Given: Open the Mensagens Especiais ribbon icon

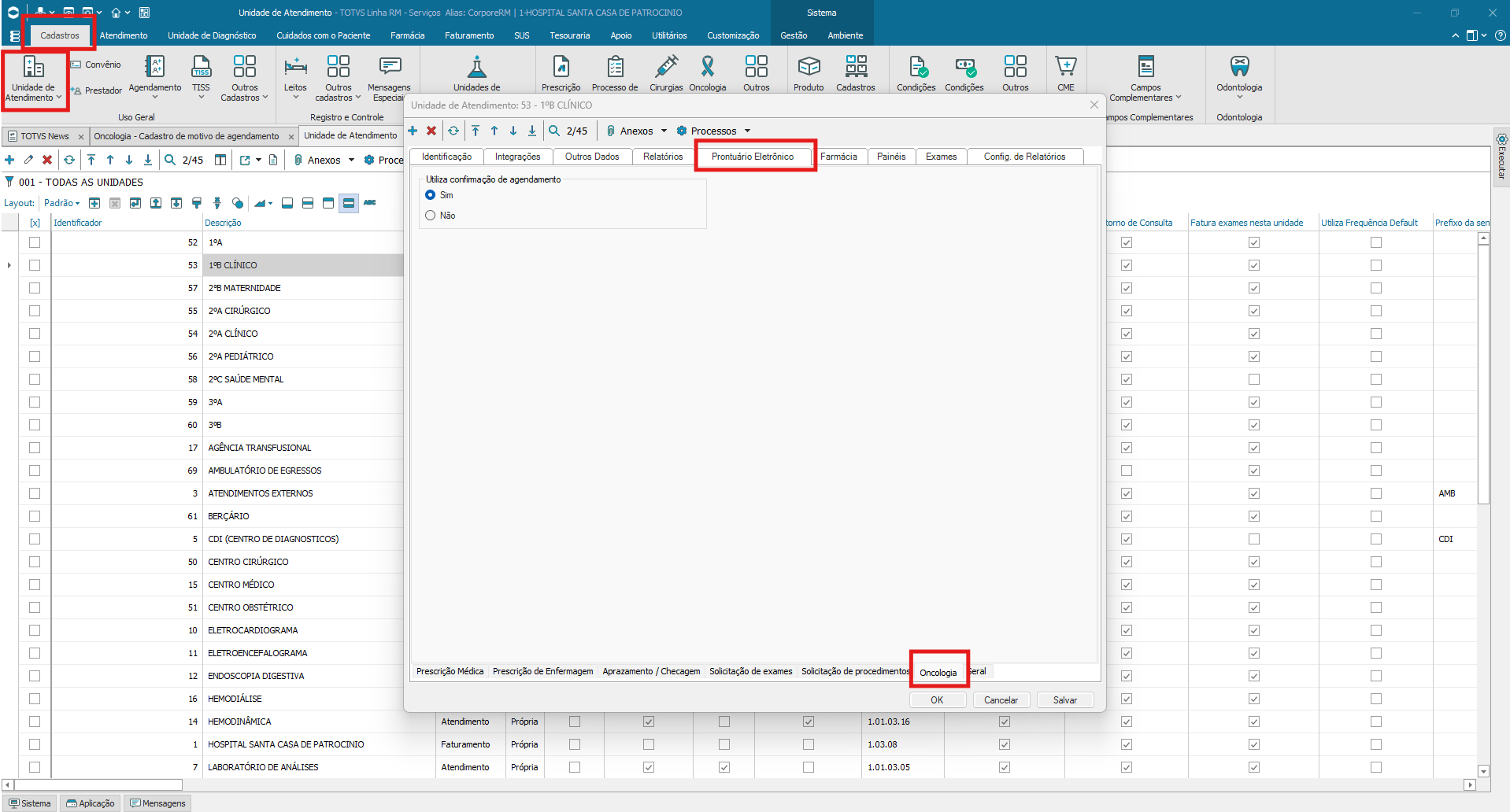Looking at the screenshot, I should click(x=389, y=77).
